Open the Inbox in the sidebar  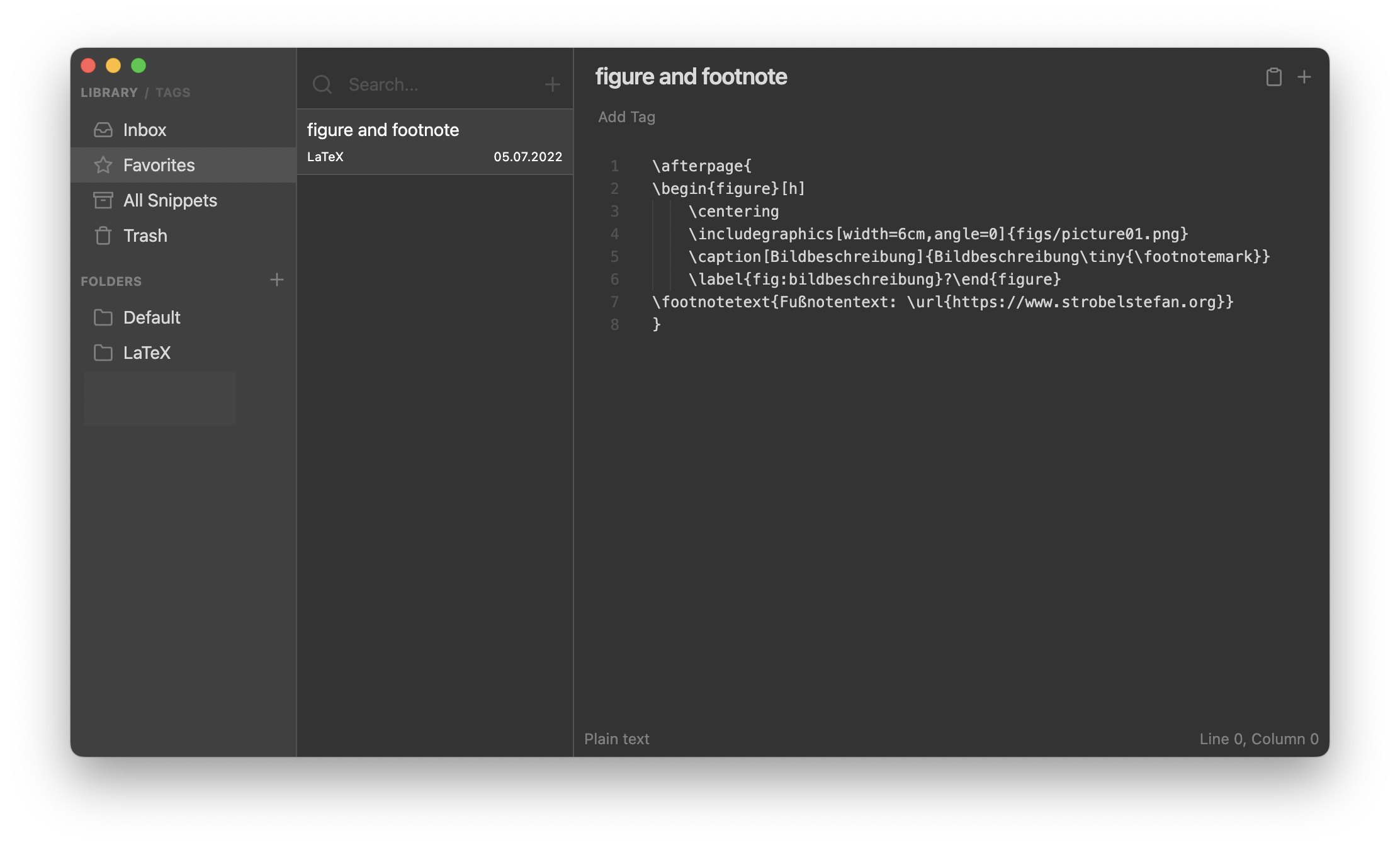[x=144, y=130]
